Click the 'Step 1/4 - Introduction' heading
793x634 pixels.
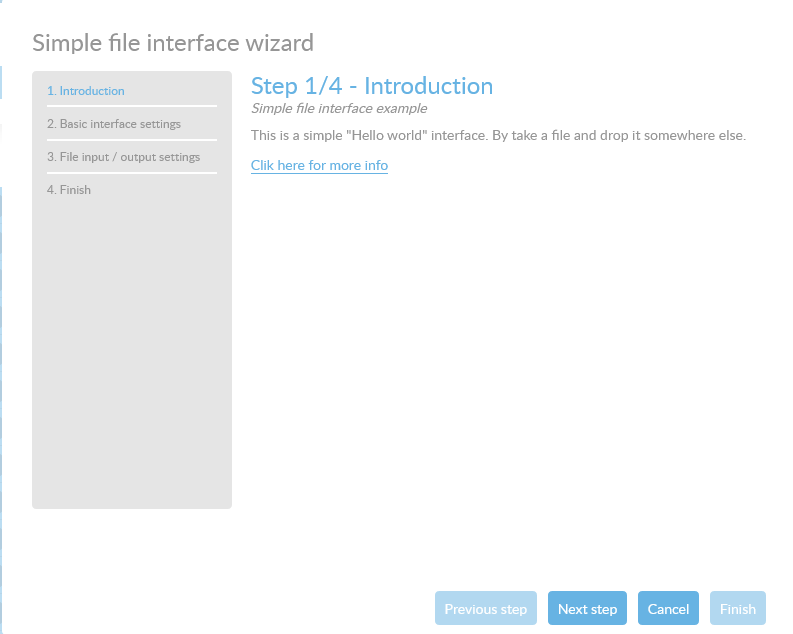pyautogui.click(x=371, y=86)
